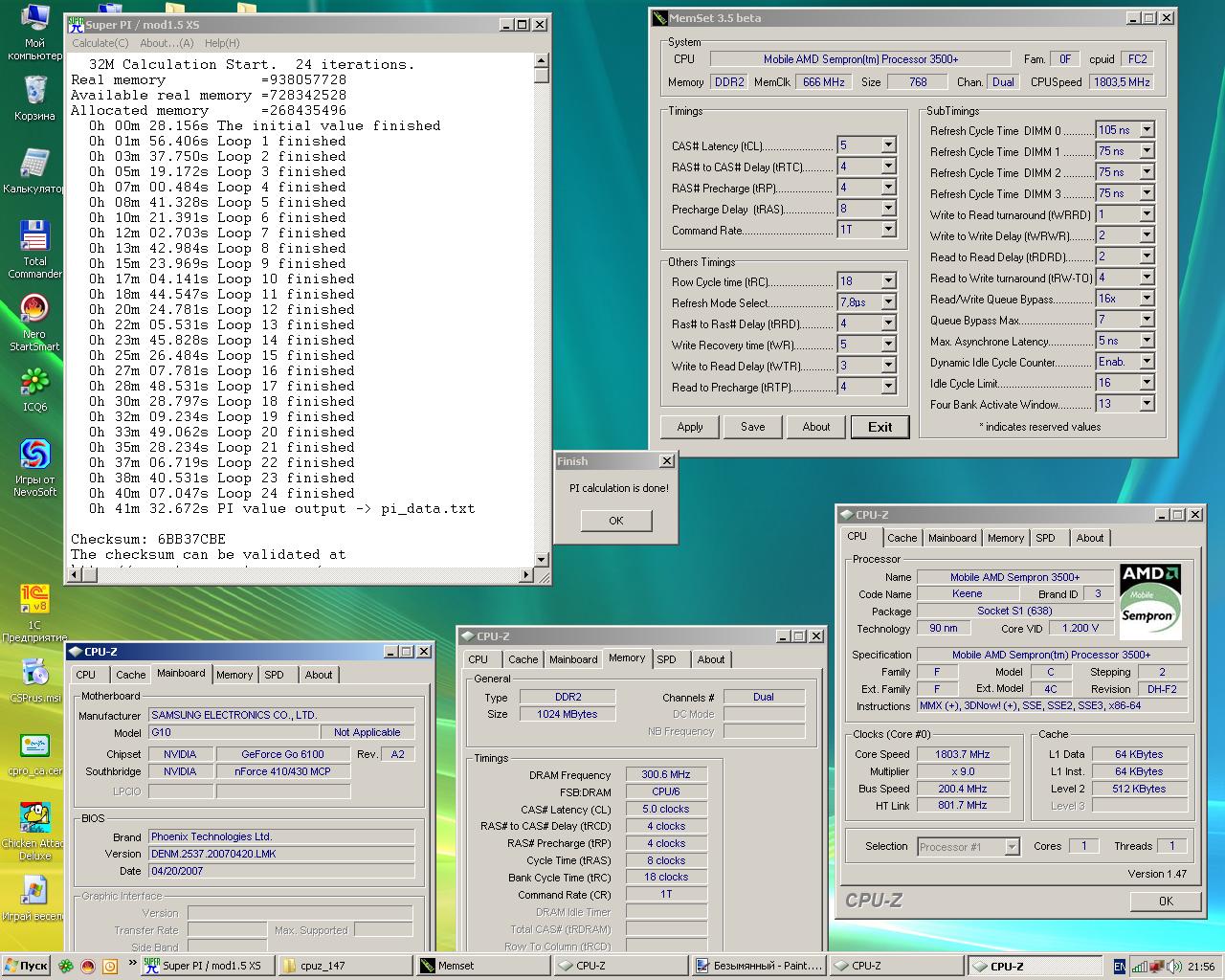Image resolution: width=1225 pixels, height=980 pixels.
Task: Switch to Super PI taskbar button
Action: pyautogui.click(x=208, y=966)
